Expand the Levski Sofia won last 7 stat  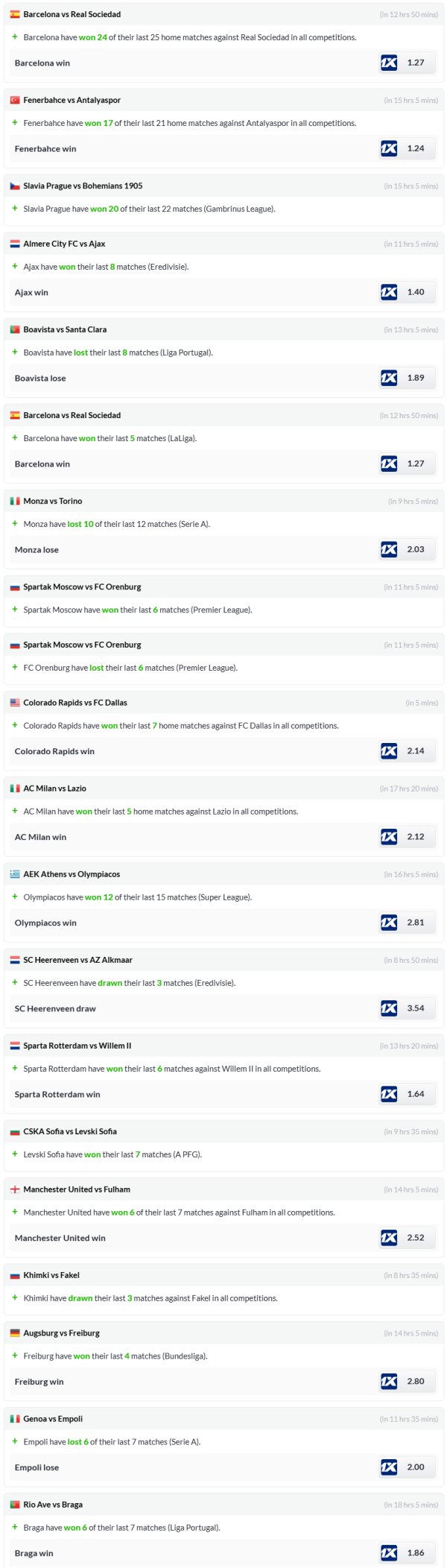pyautogui.click(x=15, y=1154)
